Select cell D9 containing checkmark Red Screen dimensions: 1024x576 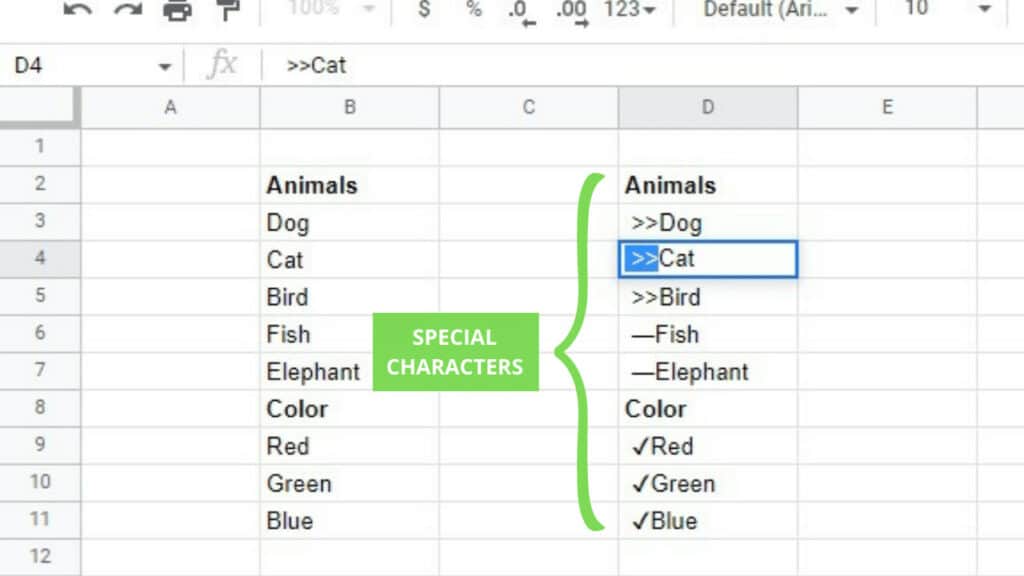coord(708,446)
